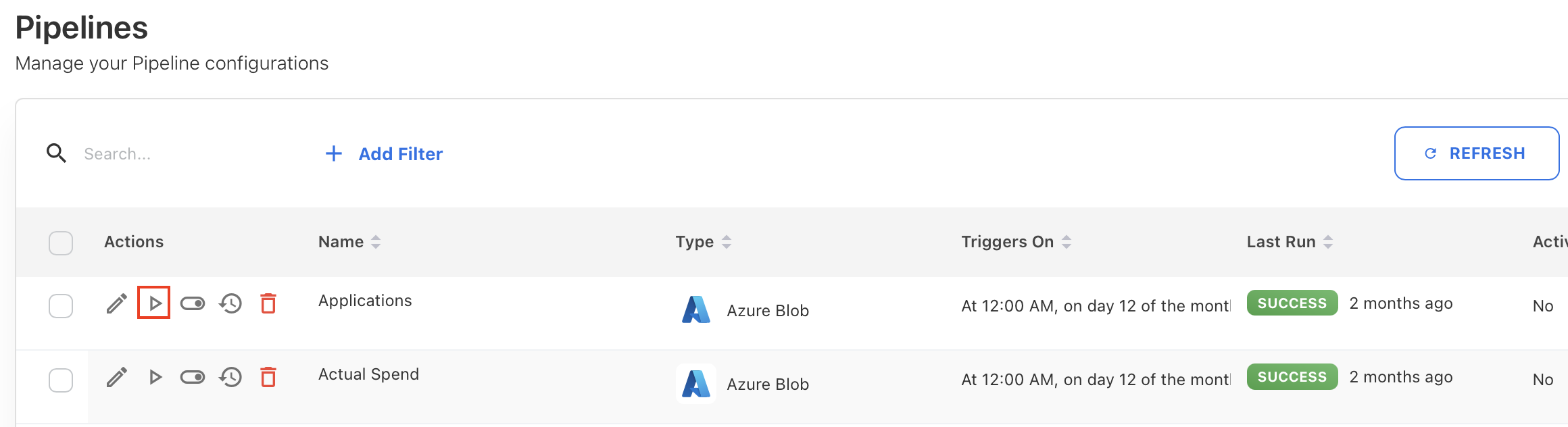
Task: Run the Actual Spend pipeline
Action: coord(155,377)
